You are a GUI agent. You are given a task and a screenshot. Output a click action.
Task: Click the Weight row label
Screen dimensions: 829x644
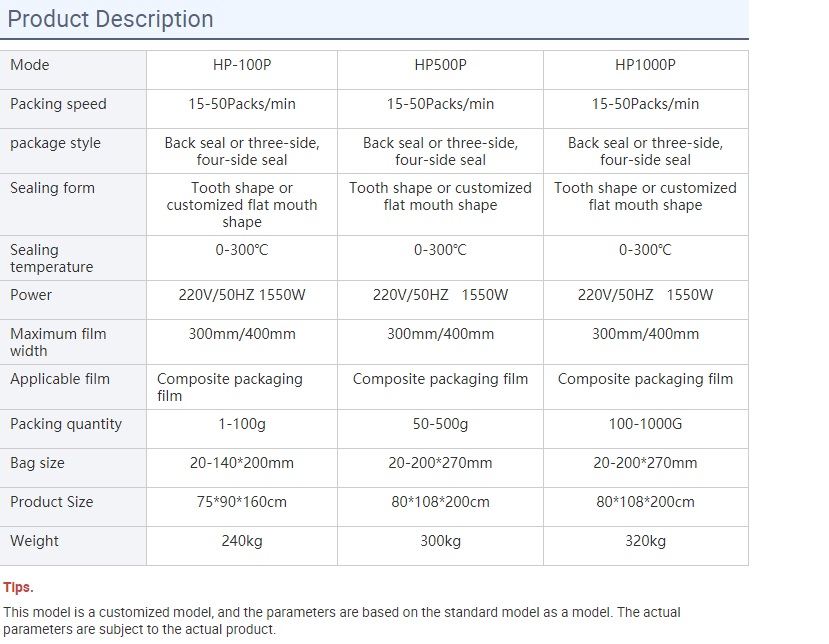click(34, 541)
